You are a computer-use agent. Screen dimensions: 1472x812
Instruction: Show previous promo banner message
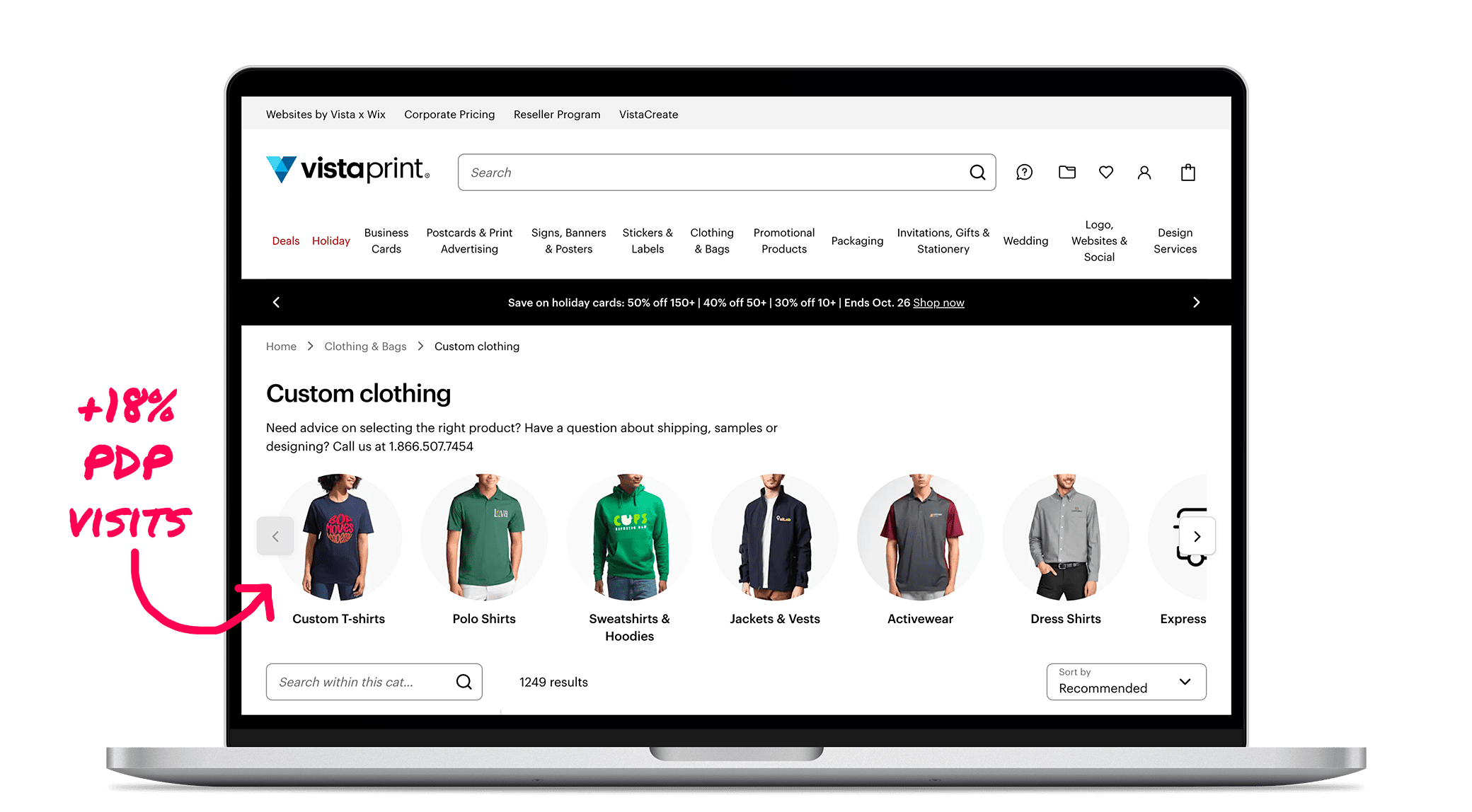277,302
